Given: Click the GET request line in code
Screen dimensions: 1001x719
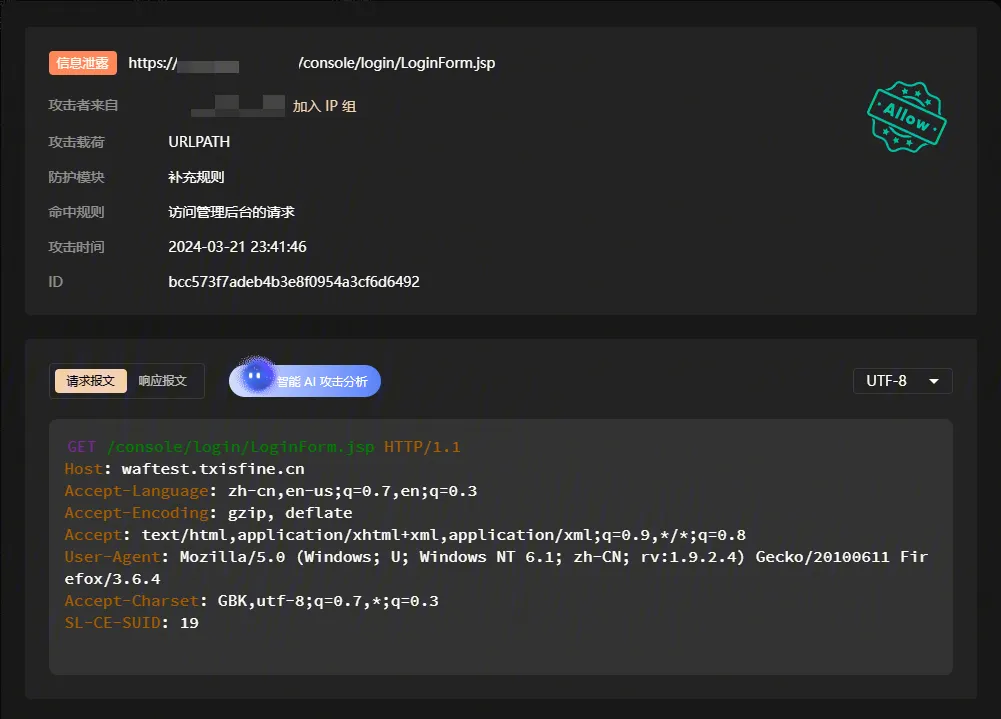Looking at the screenshot, I should coord(264,447).
